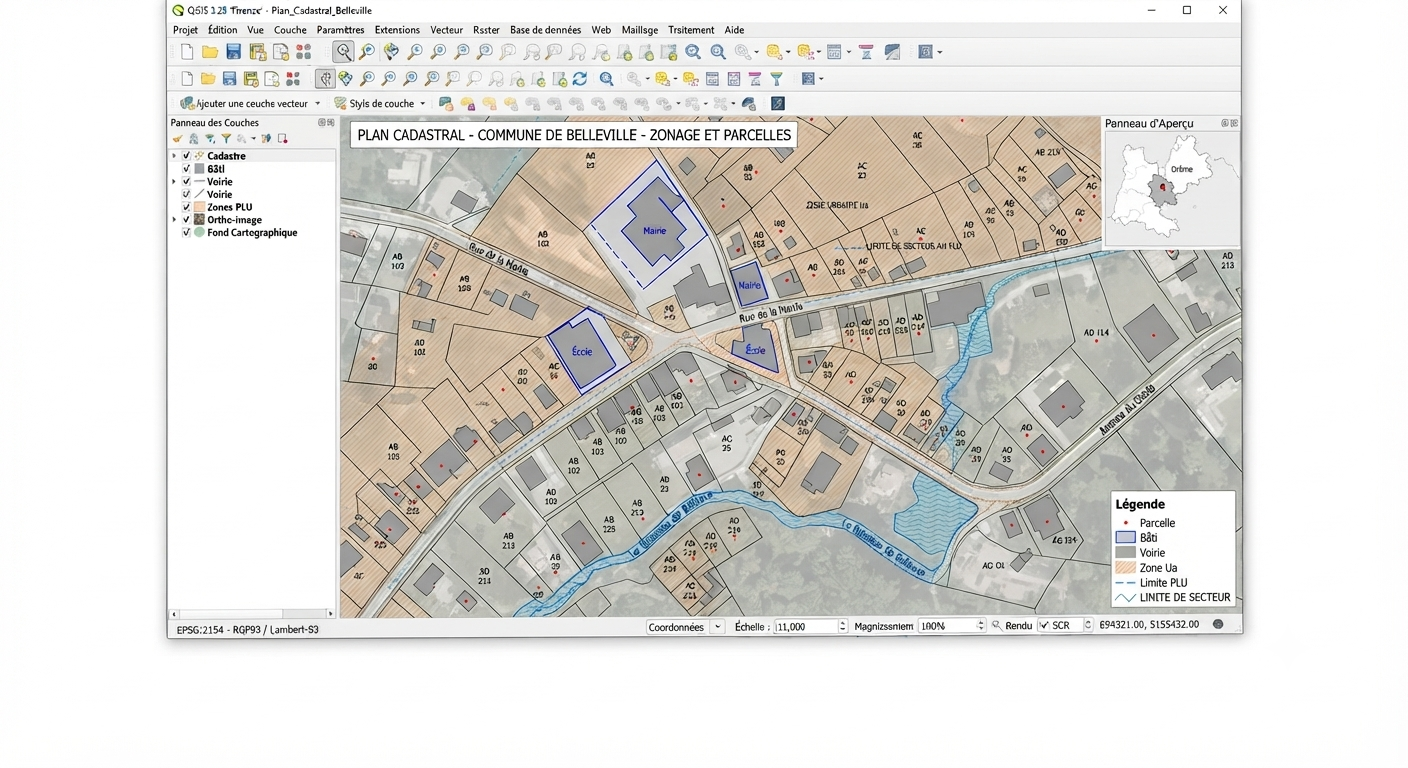The image size is (1408, 768).
Task: Click the Orthc-image raster layer icon
Action: pos(199,219)
